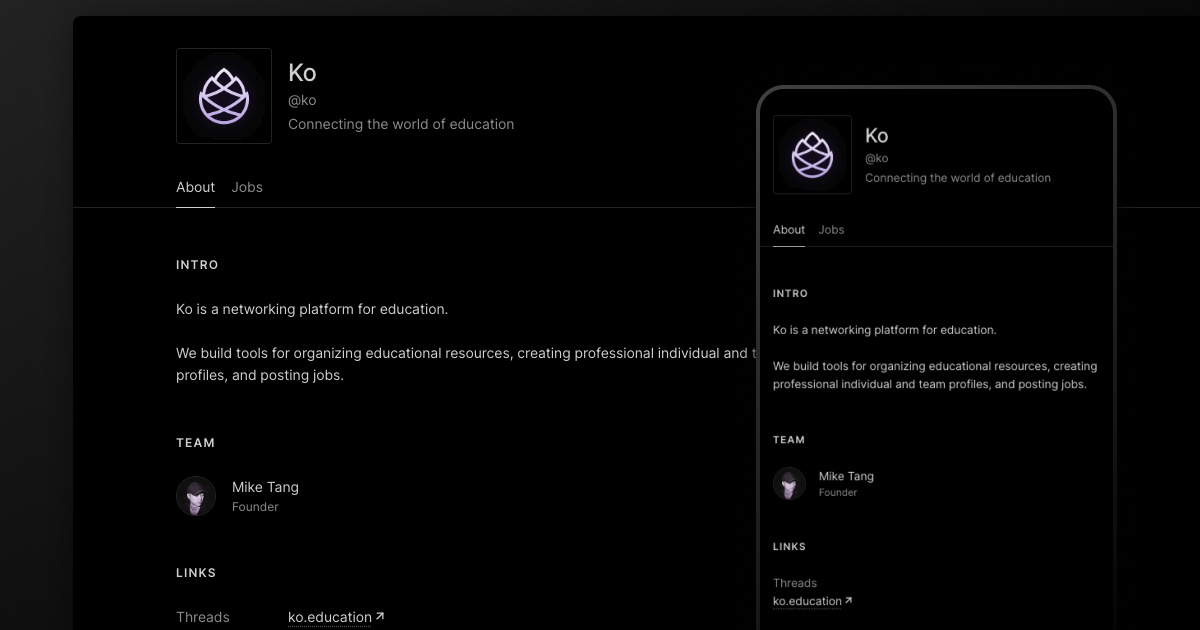Click the large "Ko" title in desktop header

302,72
